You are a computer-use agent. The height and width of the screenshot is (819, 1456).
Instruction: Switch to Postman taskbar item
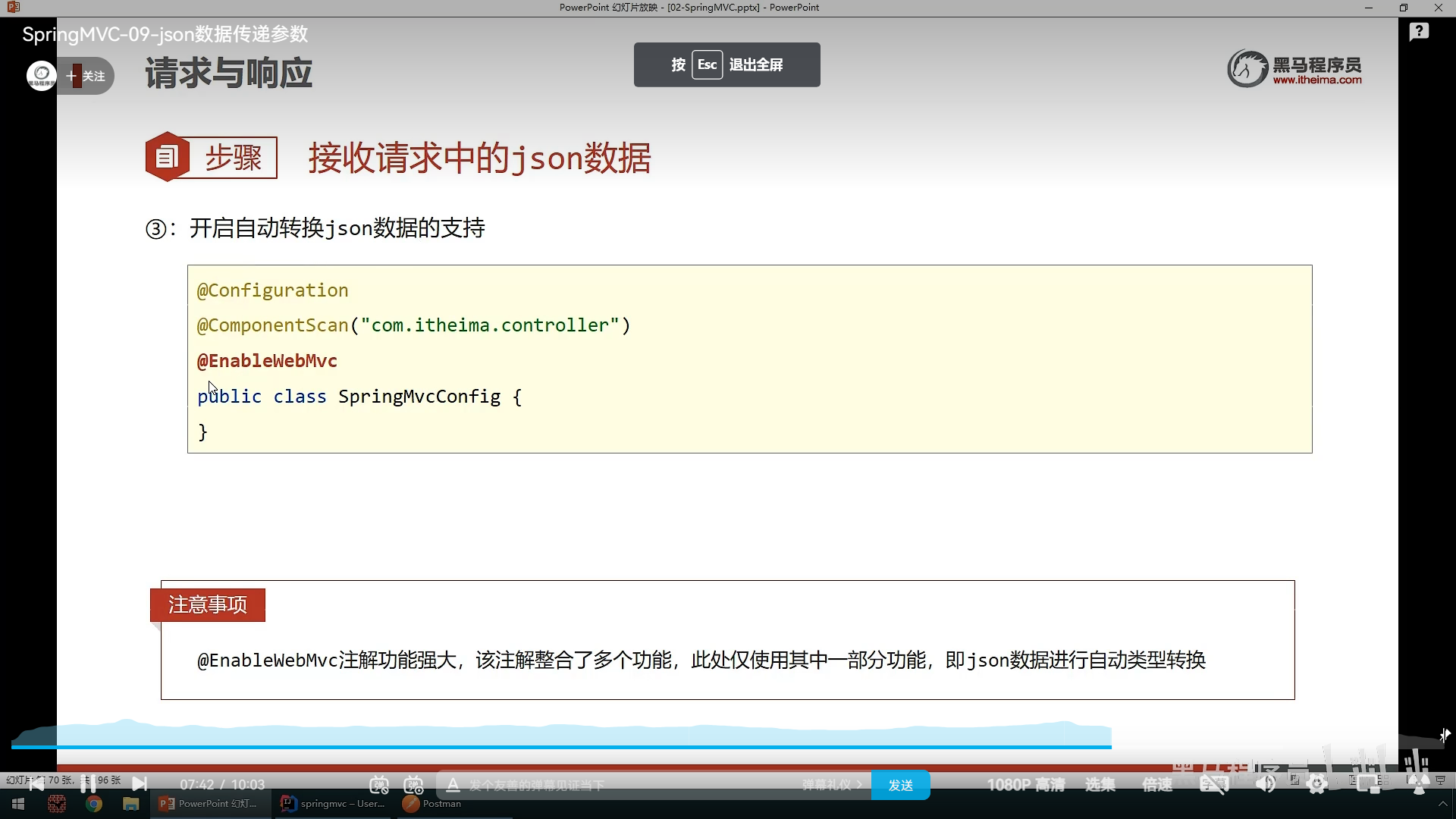pyautogui.click(x=432, y=804)
